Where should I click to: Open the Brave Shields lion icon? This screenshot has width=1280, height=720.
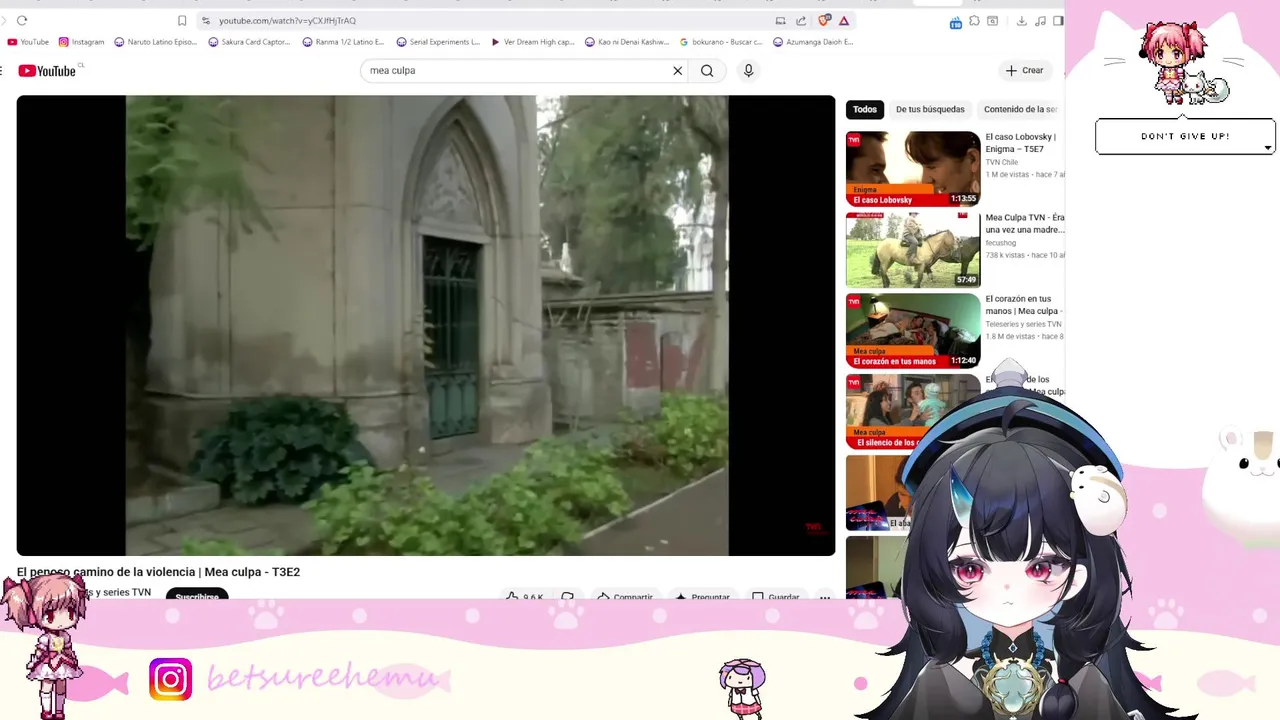point(824,20)
